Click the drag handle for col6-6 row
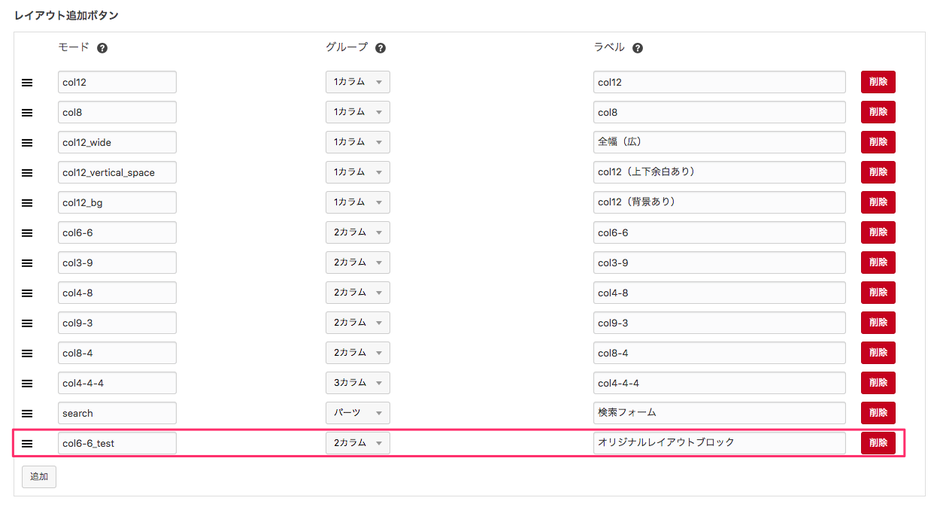 point(27,233)
